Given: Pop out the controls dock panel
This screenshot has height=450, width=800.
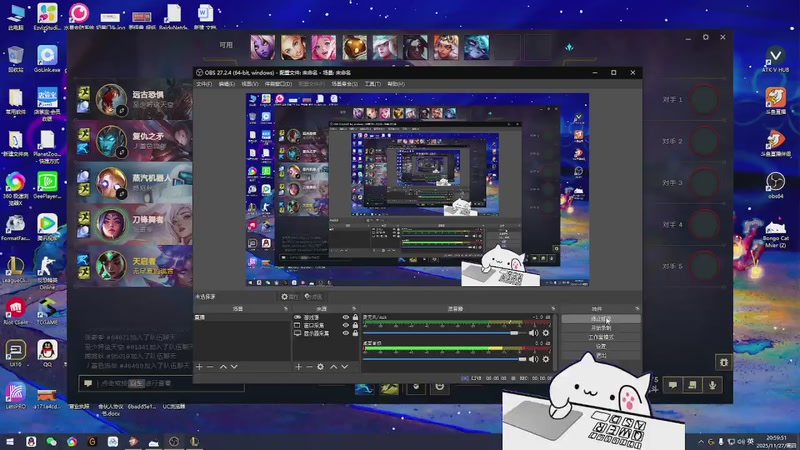Looking at the screenshot, I should (637, 309).
